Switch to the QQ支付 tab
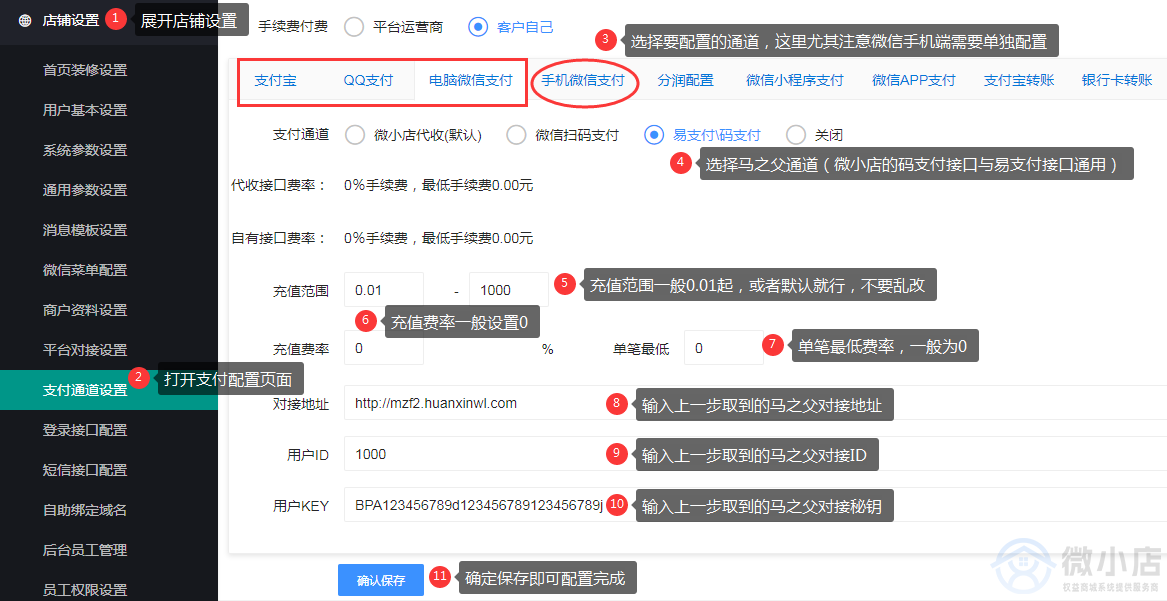This screenshot has width=1167, height=601. coord(368,80)
